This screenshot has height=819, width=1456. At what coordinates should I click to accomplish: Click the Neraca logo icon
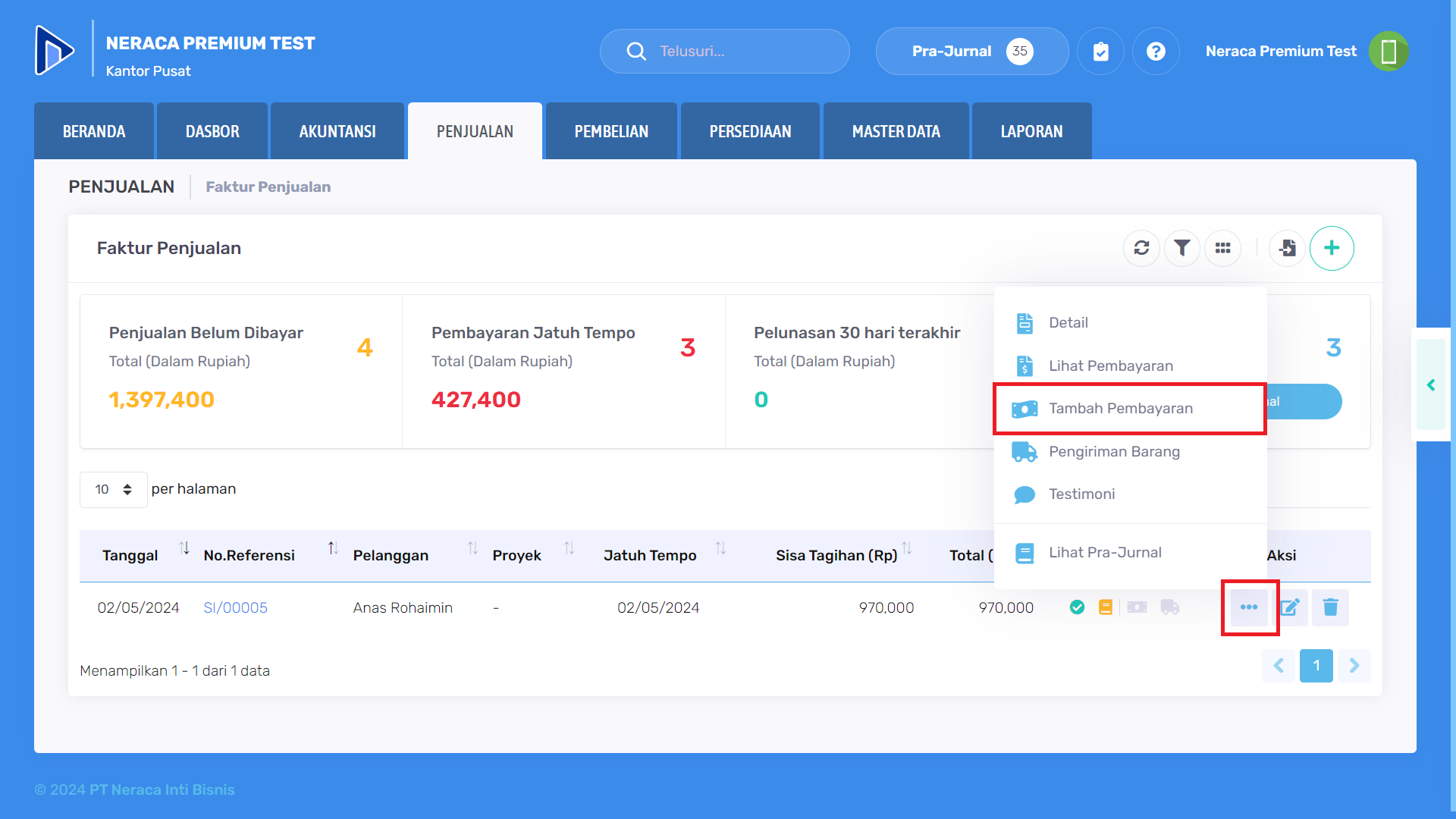click(x=55, y=50)
